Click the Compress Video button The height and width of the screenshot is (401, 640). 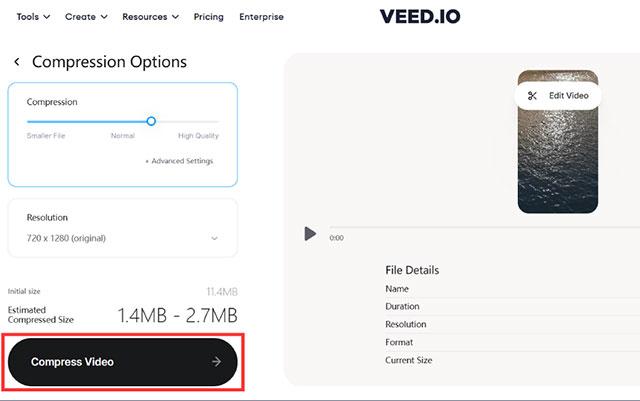tap(122, 362)
